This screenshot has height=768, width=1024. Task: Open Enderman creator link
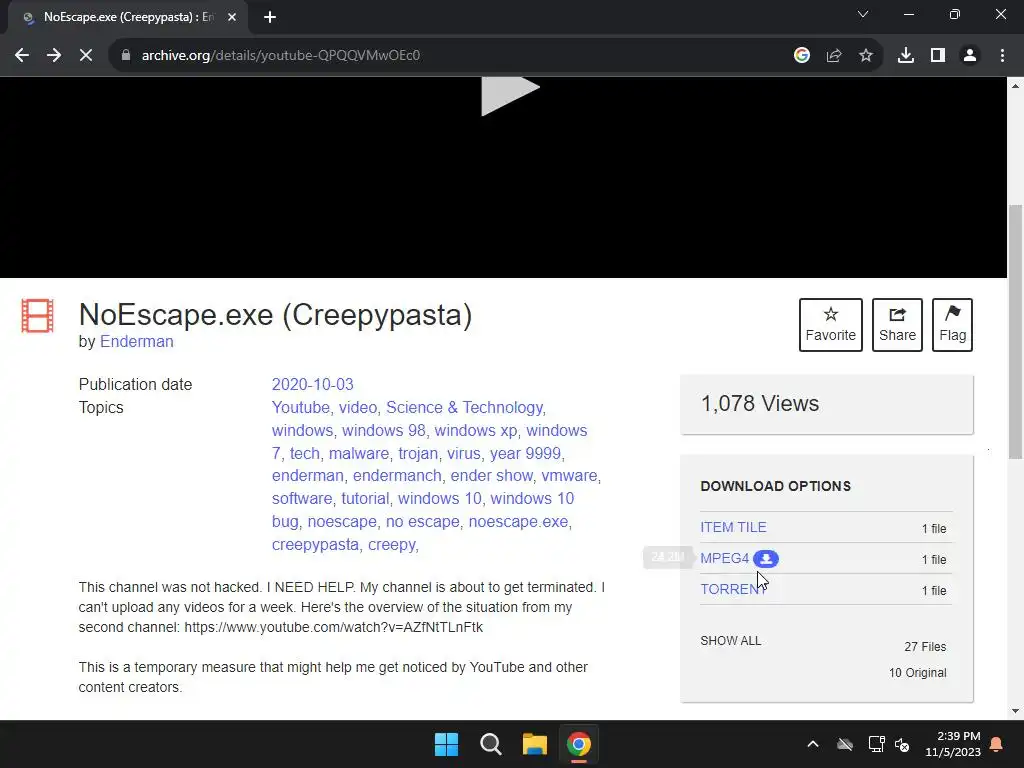click(x=136, y=342)
